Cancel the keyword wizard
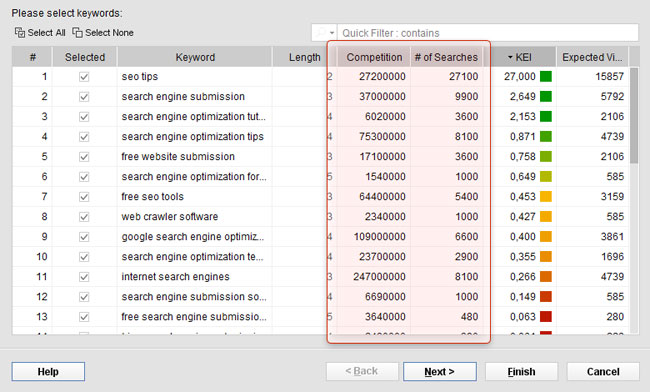Screen dimensions: 650x392 (x=603, y=371)
